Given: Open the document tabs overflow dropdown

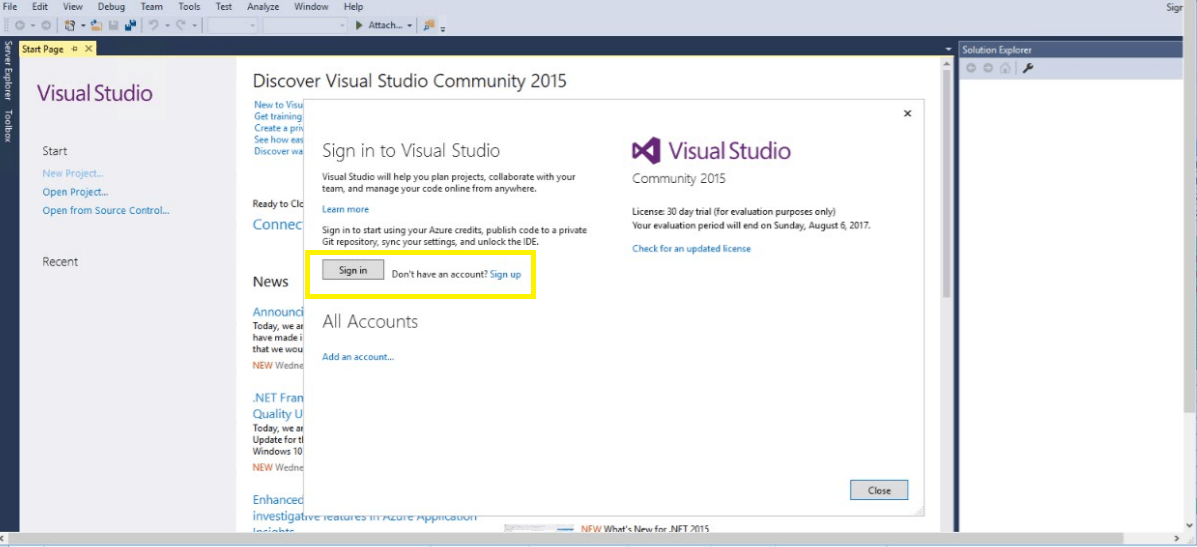Looking at the screenshot, I should pos(948,49).
